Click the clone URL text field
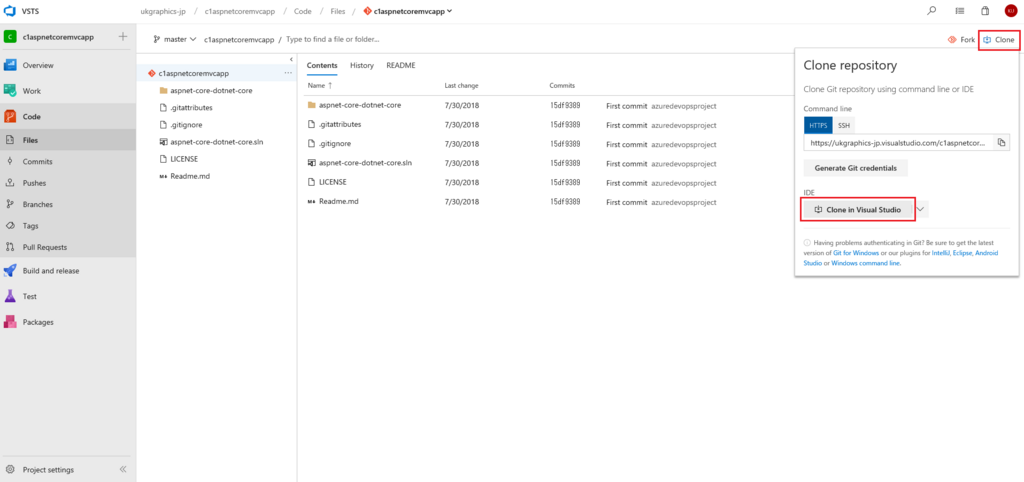This screenshot has width=1024, height=482. coord(899,142)
